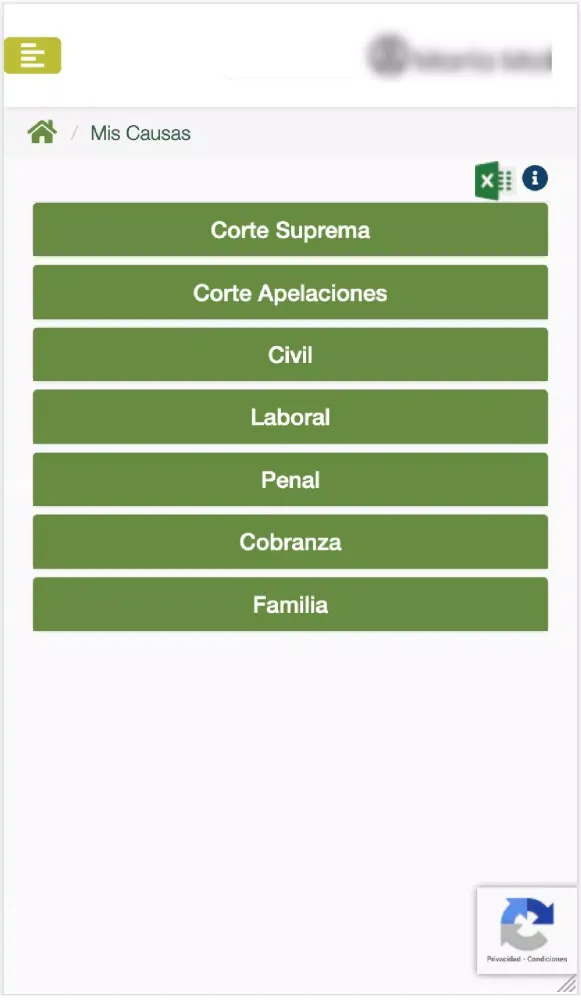Screen dimensions: 581x1000
Task: Select the green Excel spreadsheet icon
Action: [491, 179]
